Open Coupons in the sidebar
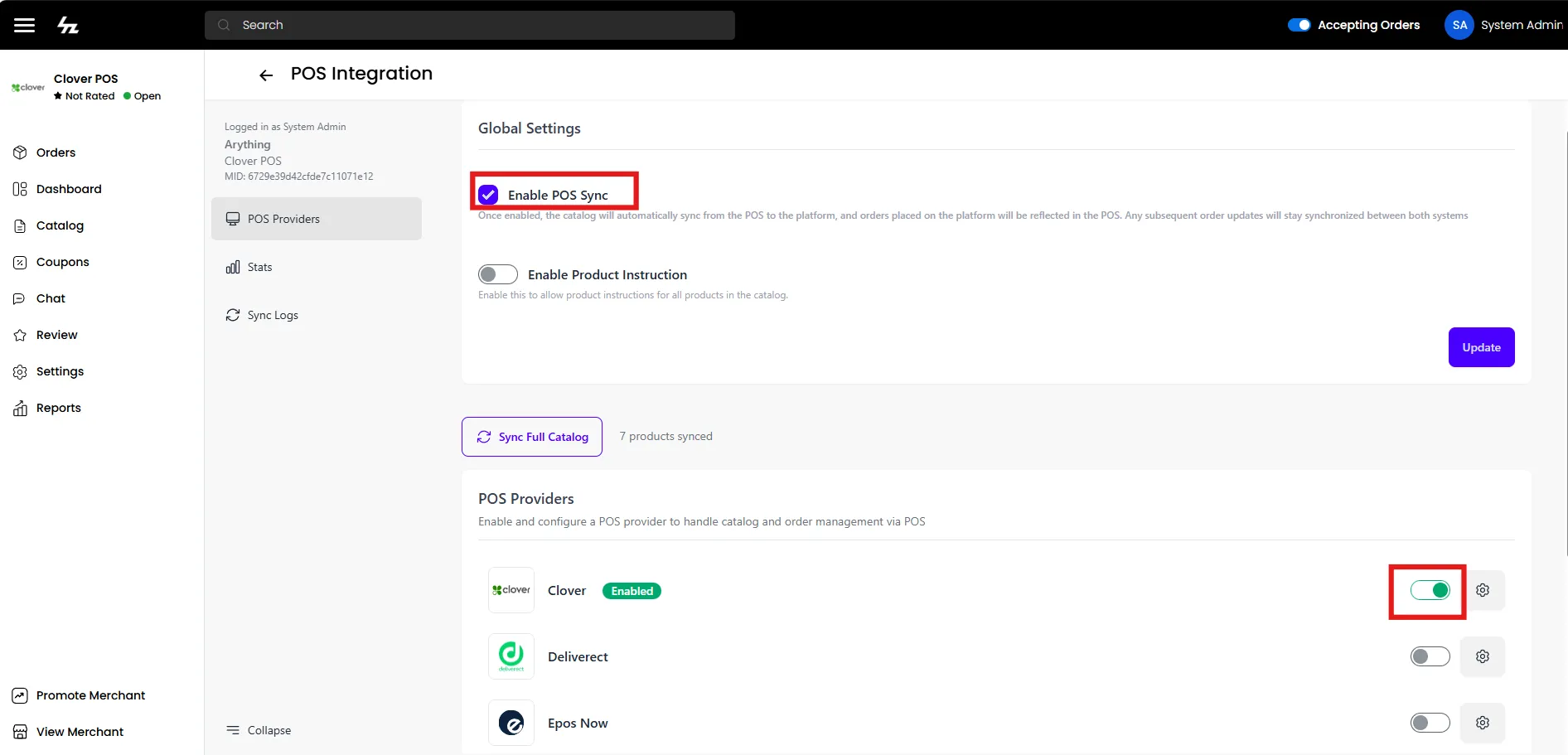 [51, 262]
